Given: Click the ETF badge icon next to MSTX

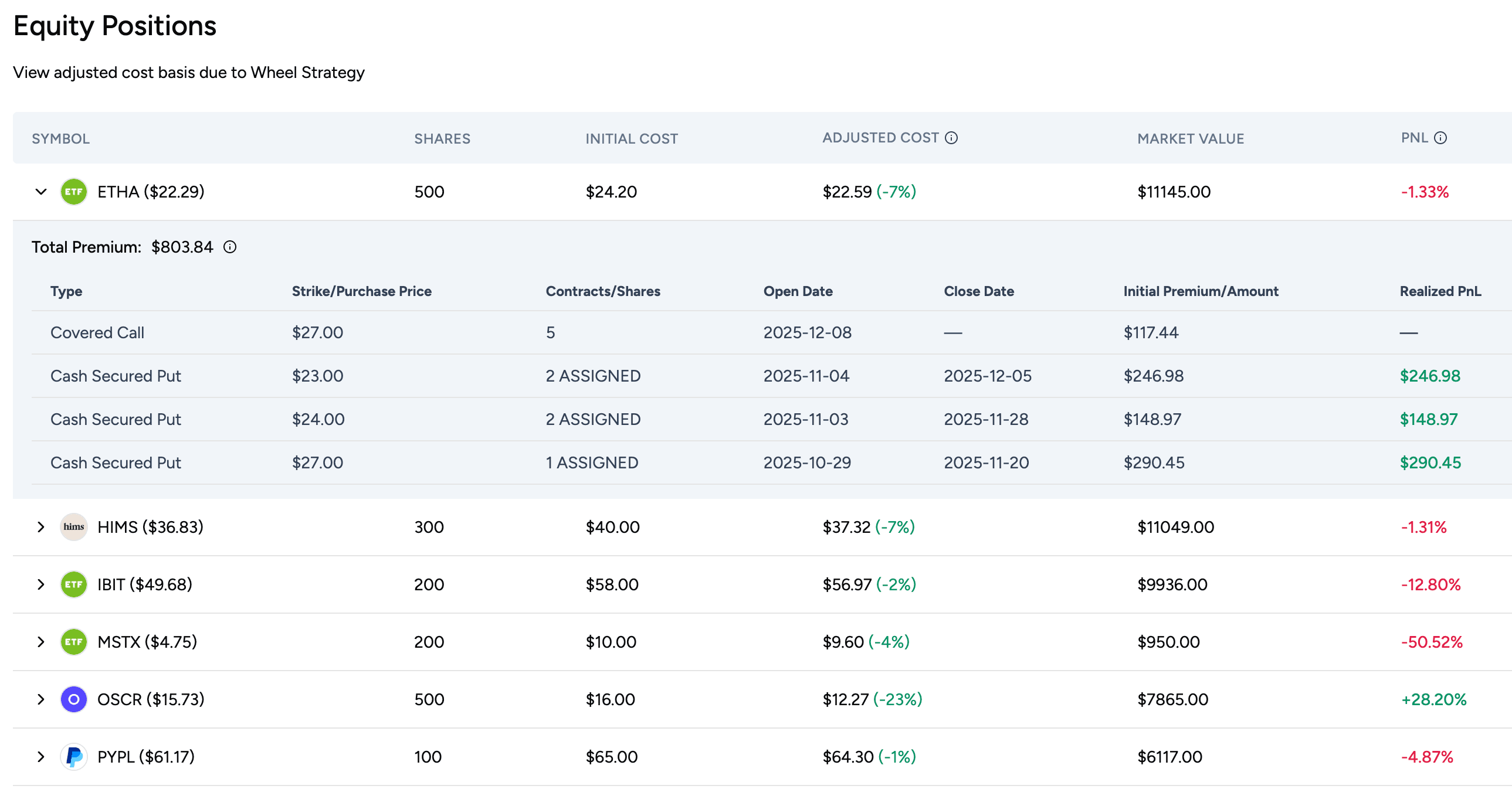Looking at the screenshot, I should coord(73,642).
